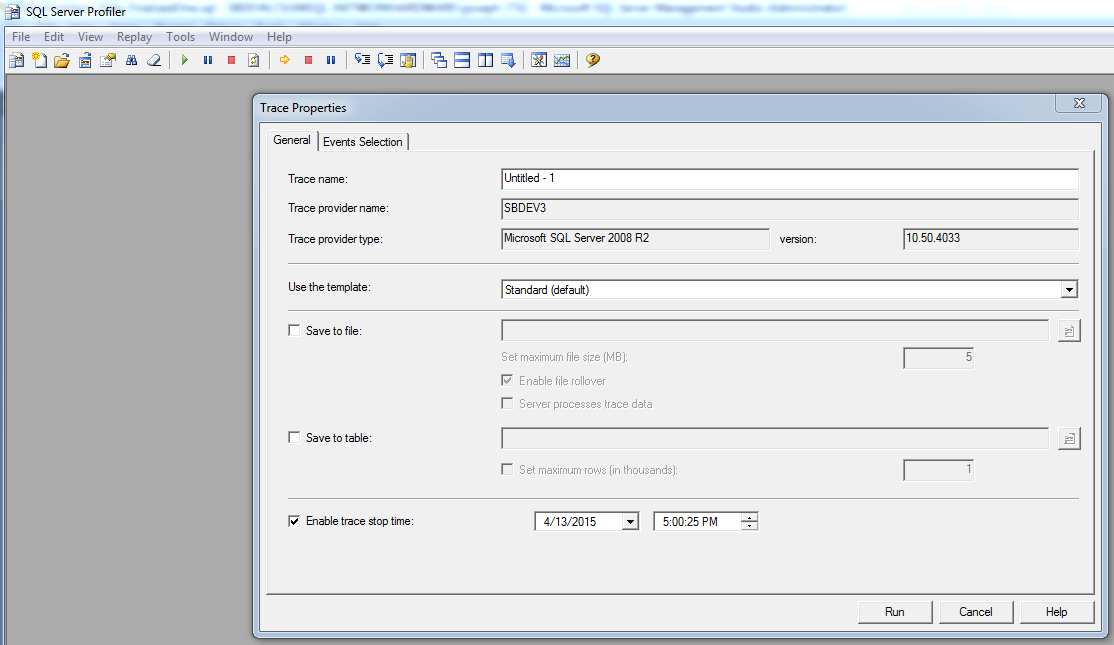Cancel the Trace Properties dialog
1114x645 pixels.
975,611
